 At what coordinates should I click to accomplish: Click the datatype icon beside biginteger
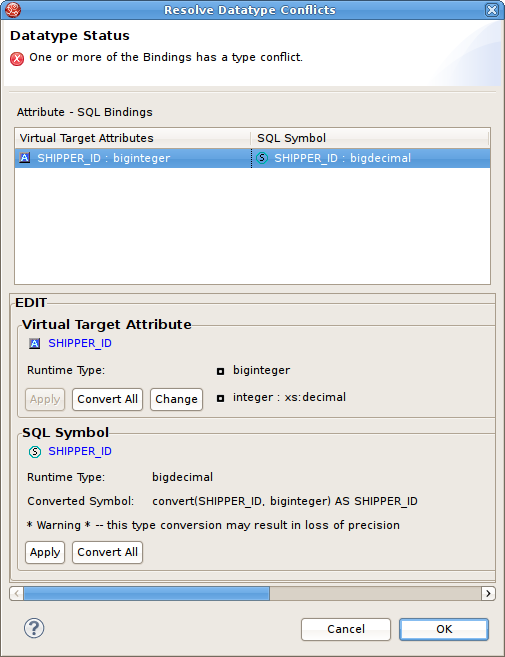click(220, 371)
